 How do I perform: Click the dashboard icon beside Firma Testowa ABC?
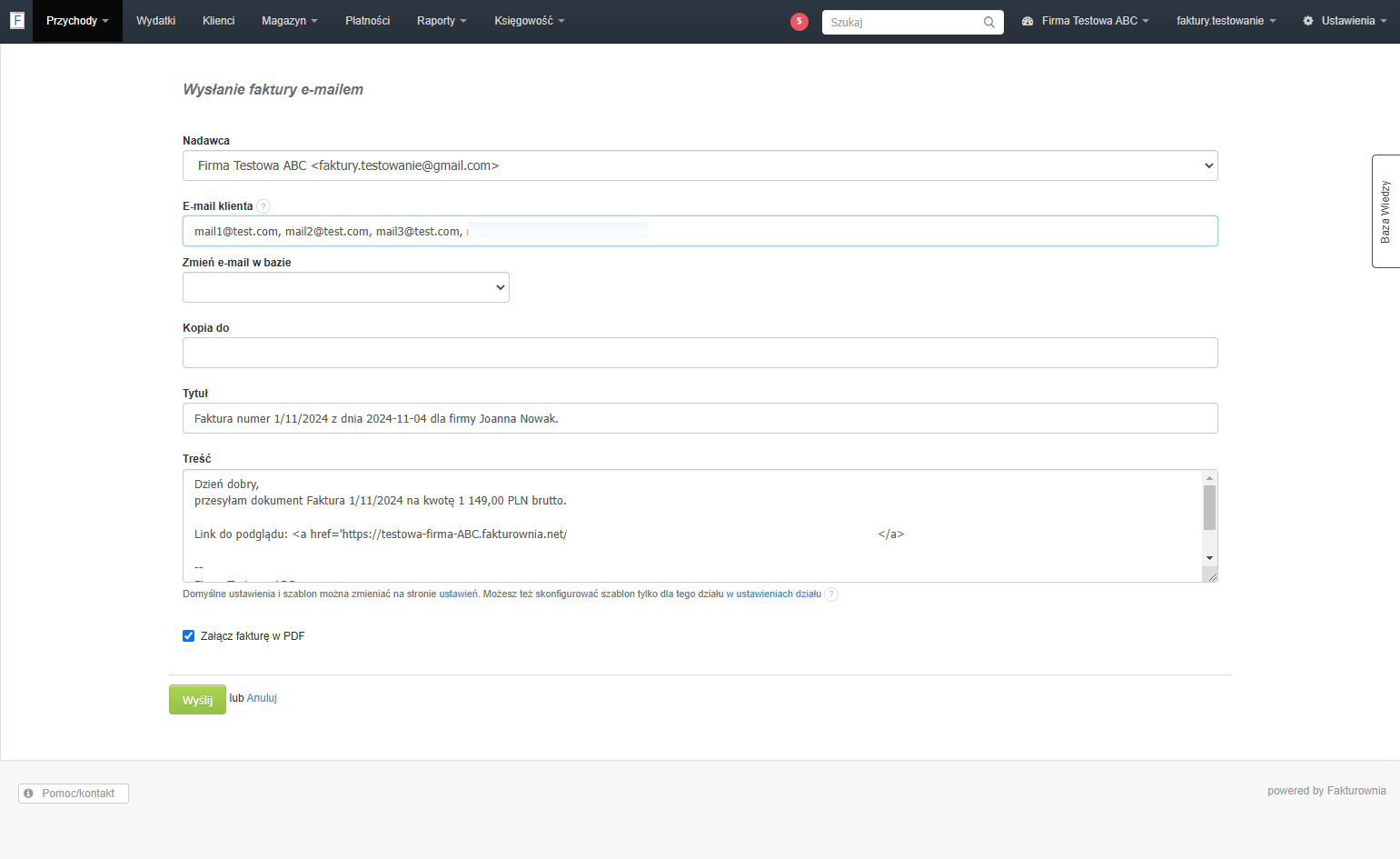pyautogui.click(x=1028, y=21)
